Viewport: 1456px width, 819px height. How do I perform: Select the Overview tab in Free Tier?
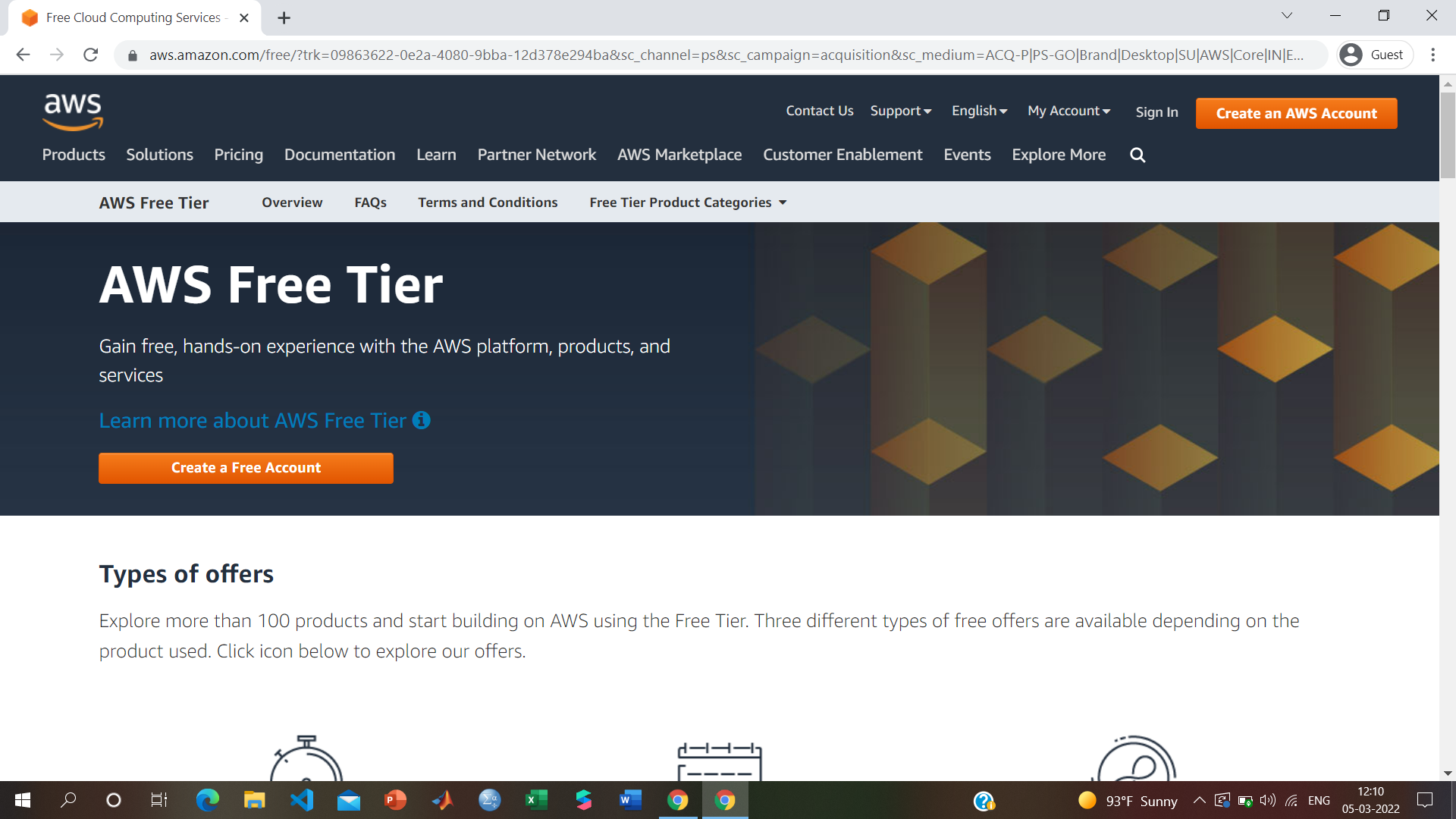(x=293, y=202)
